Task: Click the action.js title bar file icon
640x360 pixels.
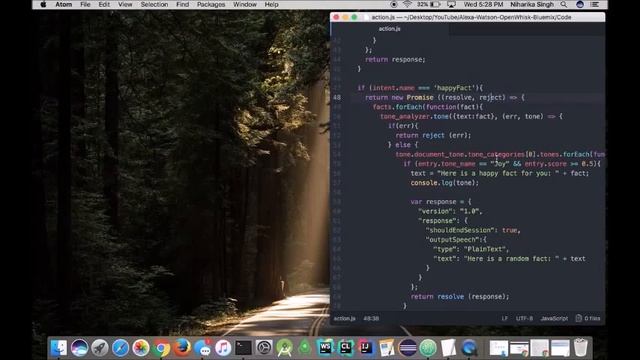Action: [x=367, y=17]
